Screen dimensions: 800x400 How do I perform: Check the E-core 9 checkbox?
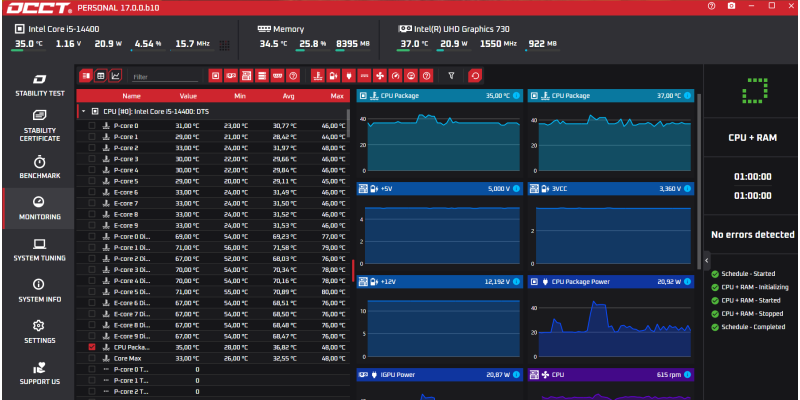(92, 225)
